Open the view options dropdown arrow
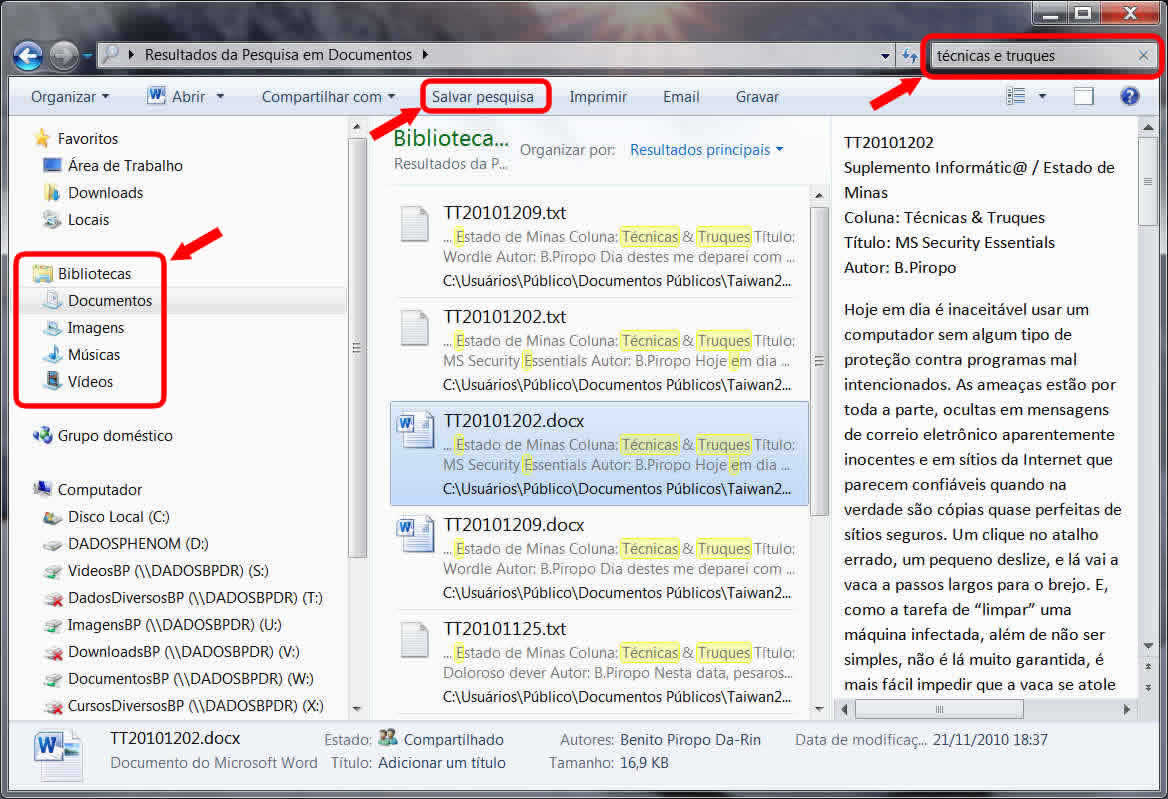Screen dimensions: 1168x799 pyautogui.click(x=1042, y=97)
